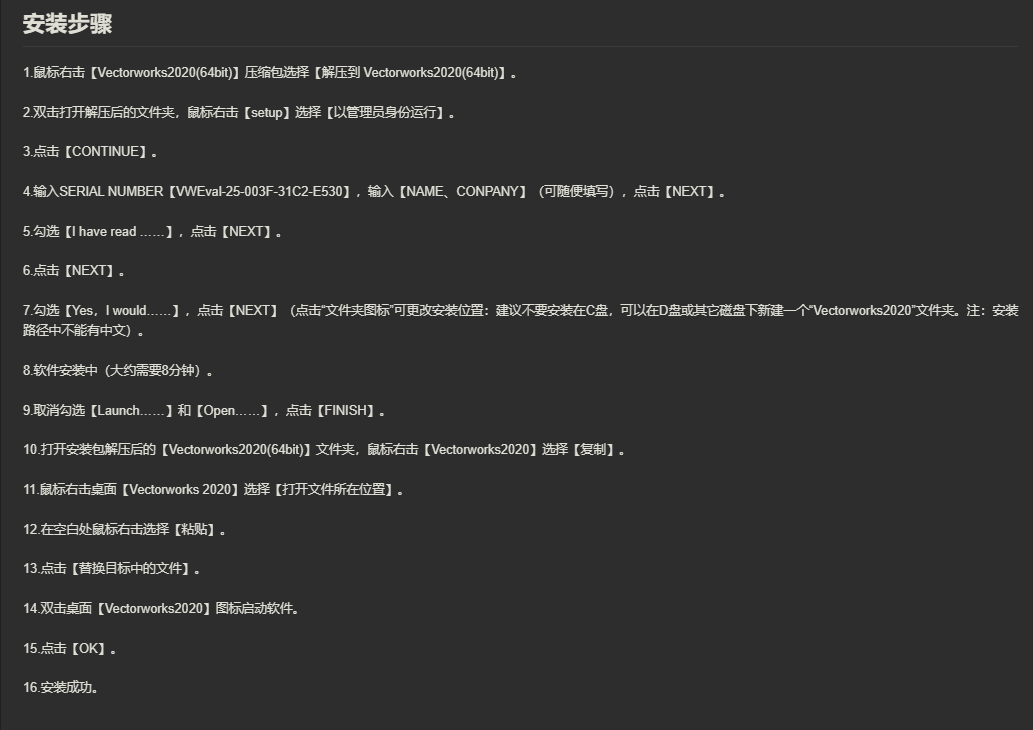Click the 安装步骤 heading
1033x730 pixels.
[x=67, y=24]
